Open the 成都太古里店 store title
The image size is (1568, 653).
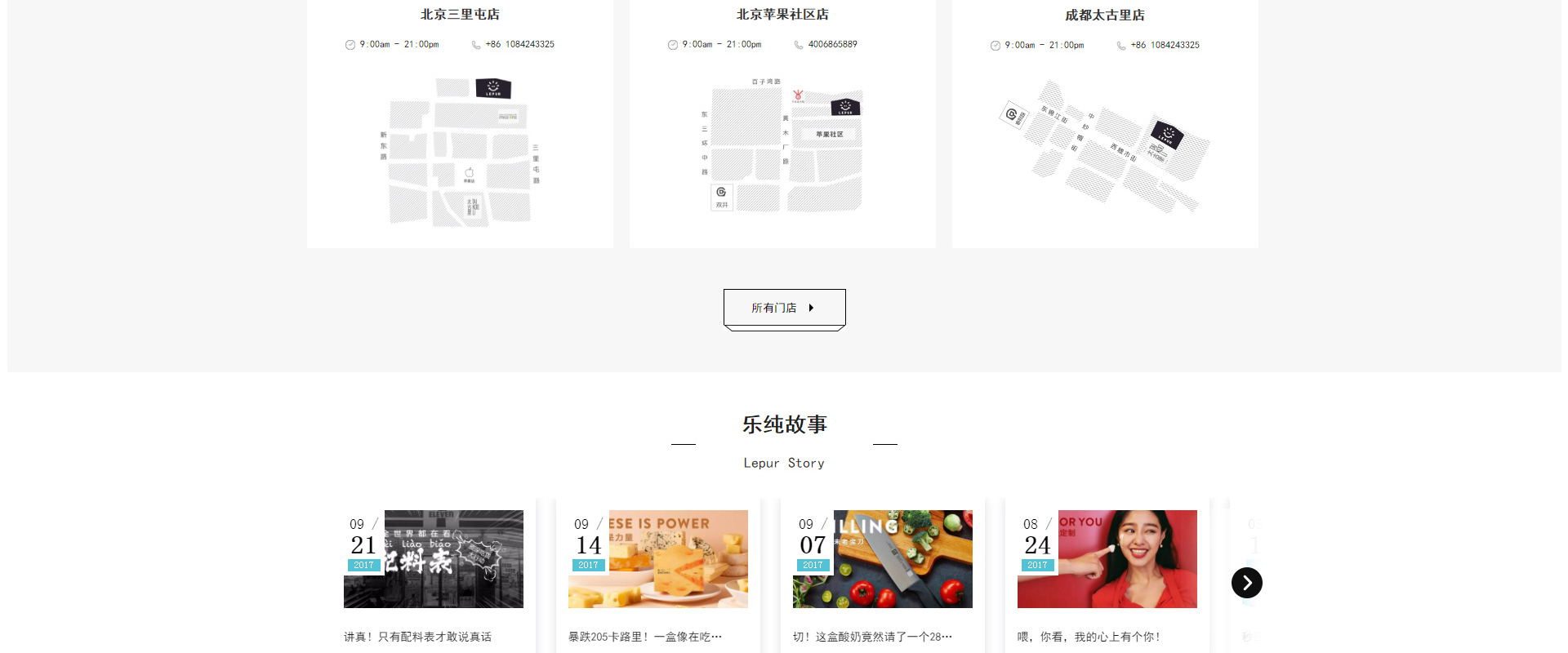coord(1105,16)
